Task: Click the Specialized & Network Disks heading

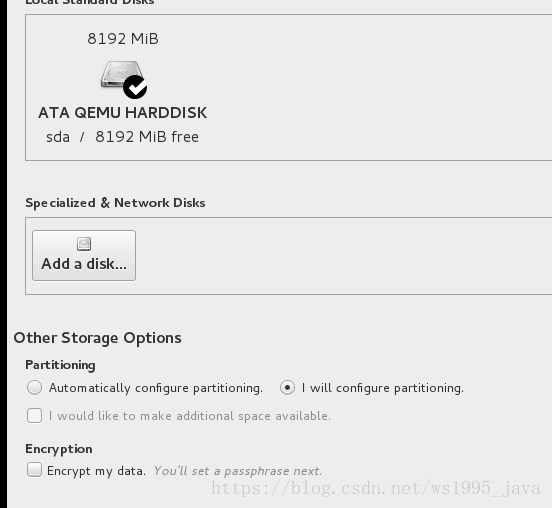Action: [x=115, y=203]
